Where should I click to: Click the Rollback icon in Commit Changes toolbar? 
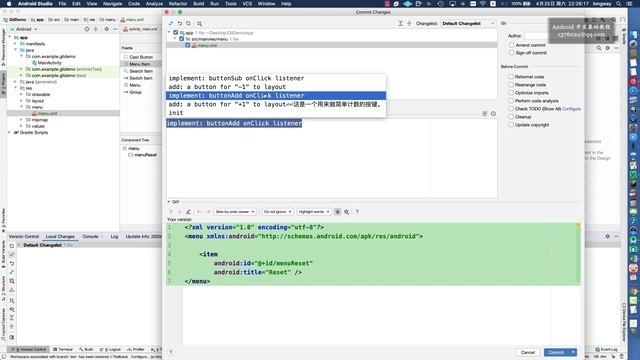[180, 24]
